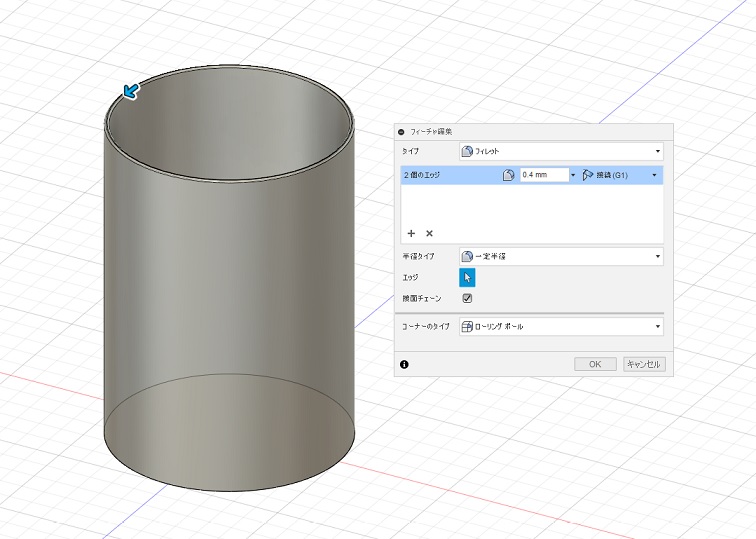Viewport: 756px width, 539px height.
Task: Open the タイプ dropdown showing フィレット
Action: coord(561,151)
